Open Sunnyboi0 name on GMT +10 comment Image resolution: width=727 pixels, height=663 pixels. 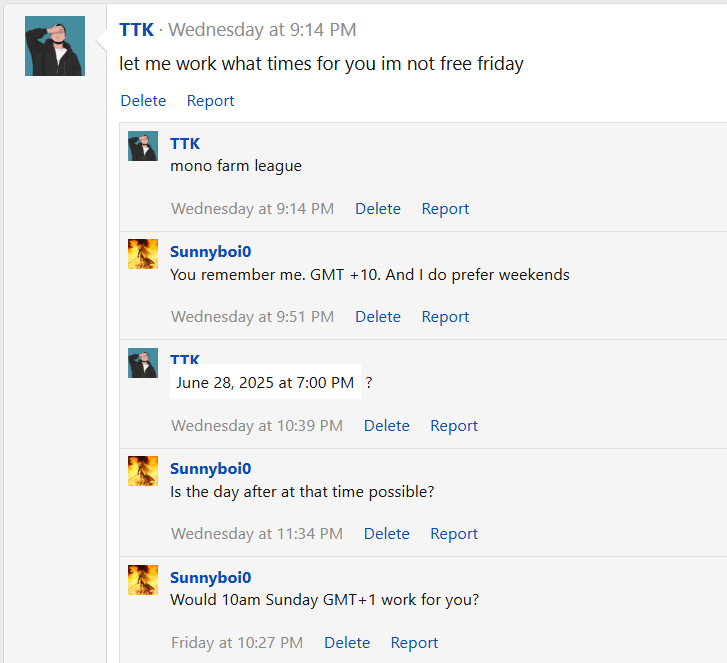pos(210,252)
